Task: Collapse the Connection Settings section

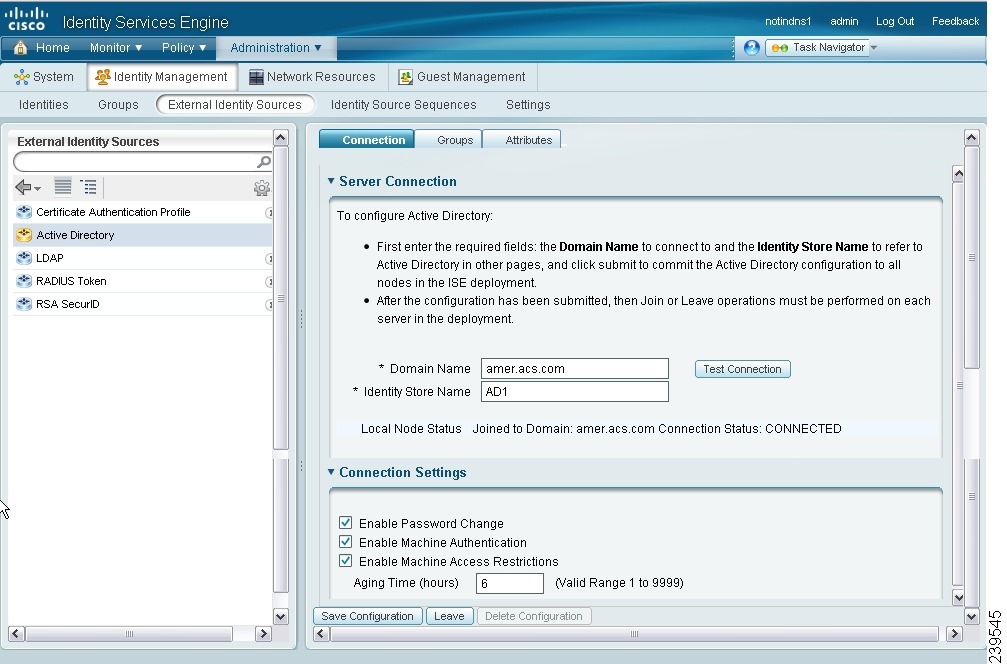Action: point(331,472)
